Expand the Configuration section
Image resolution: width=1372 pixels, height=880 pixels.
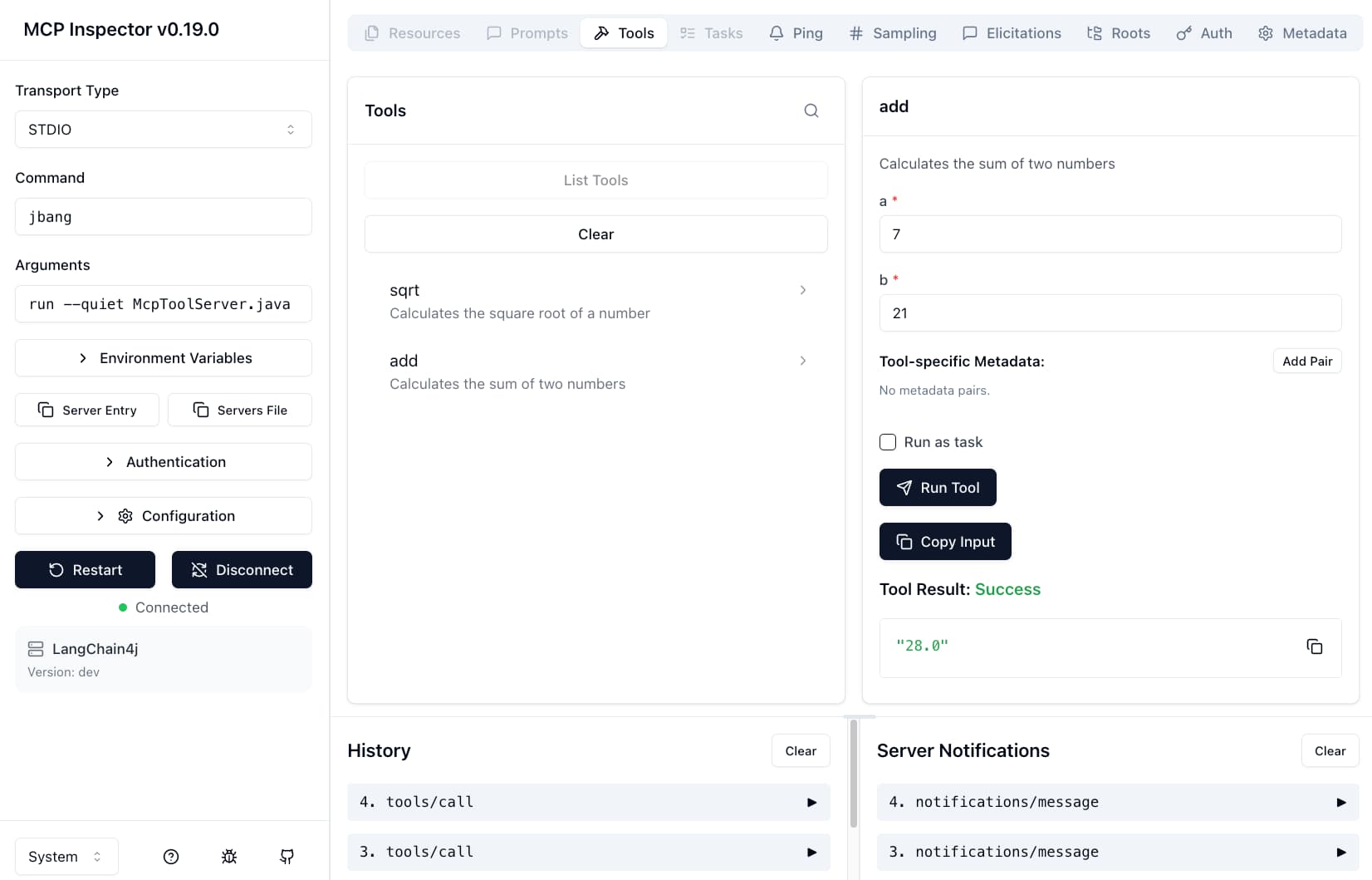coord(164,516)
